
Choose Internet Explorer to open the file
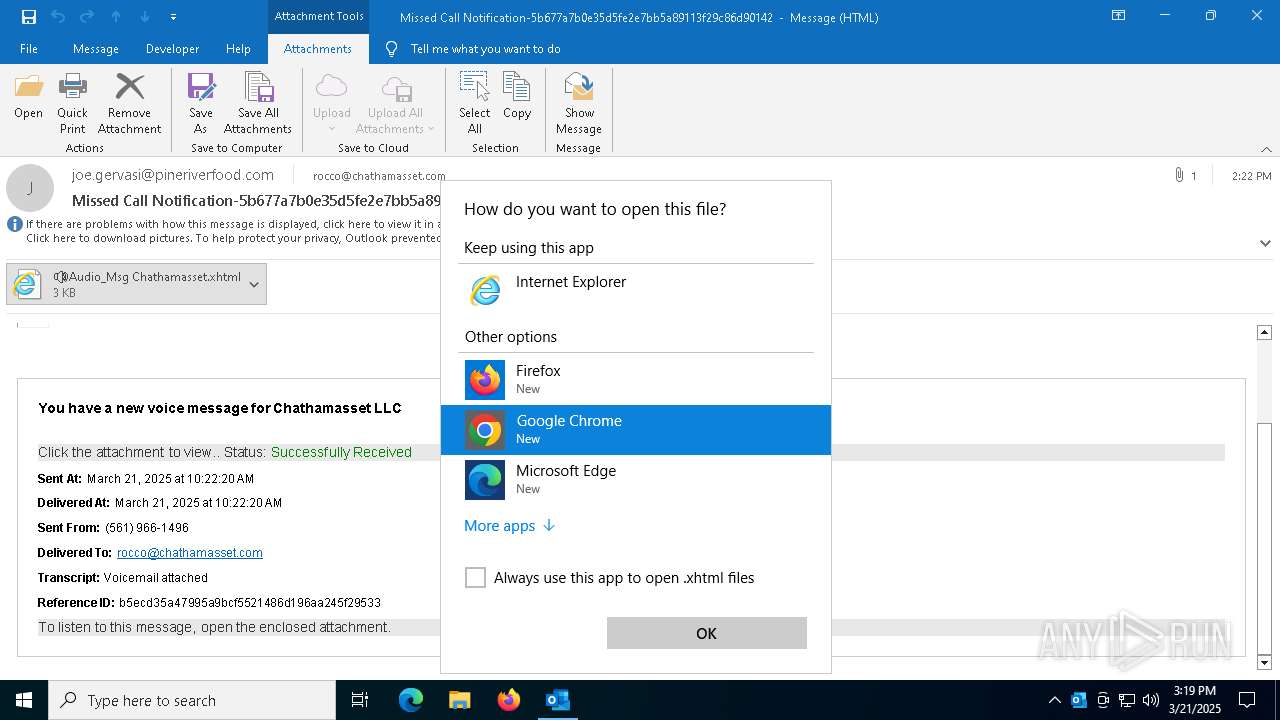[636, 291]
